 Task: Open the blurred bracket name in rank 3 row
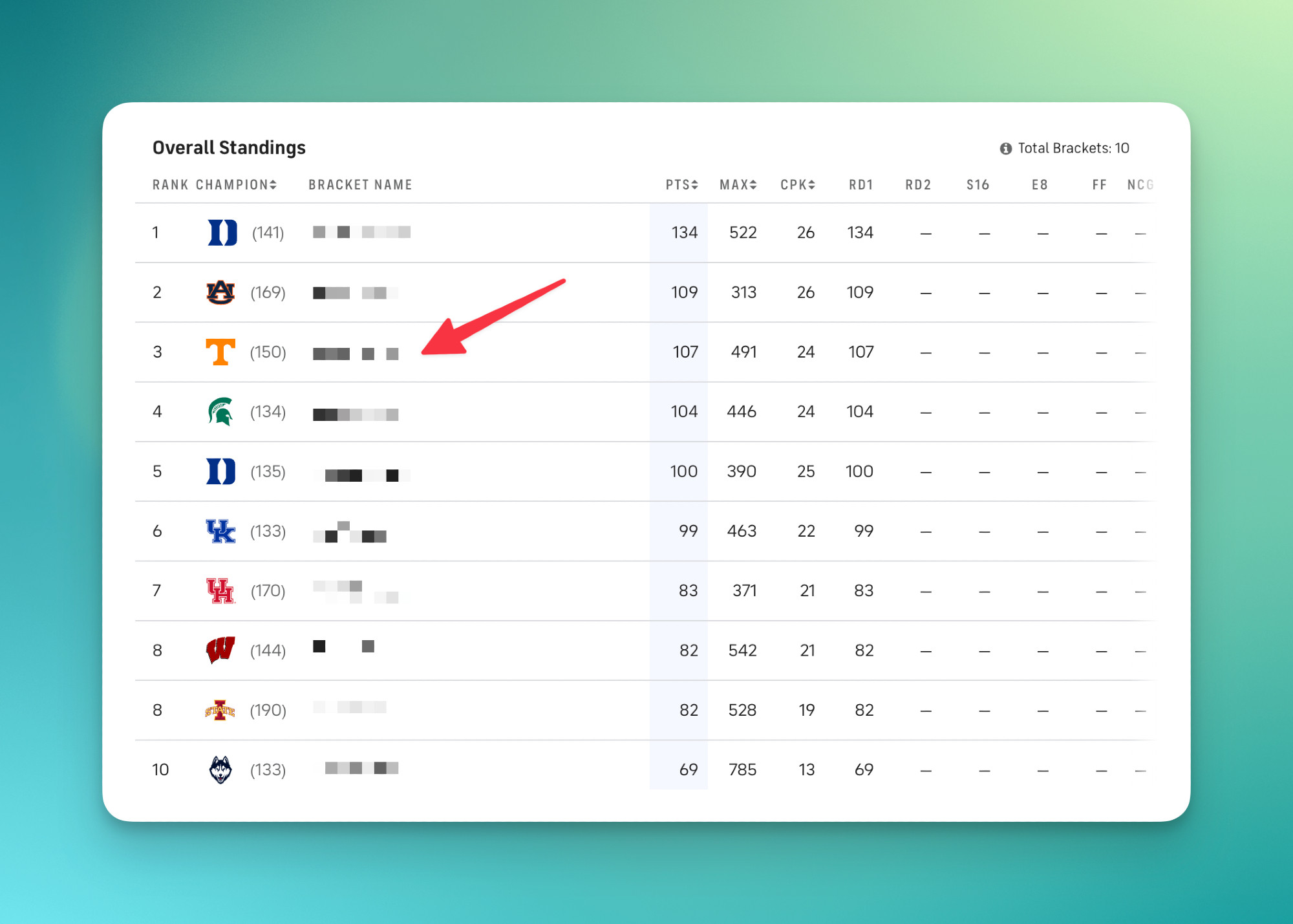[356, 354]
